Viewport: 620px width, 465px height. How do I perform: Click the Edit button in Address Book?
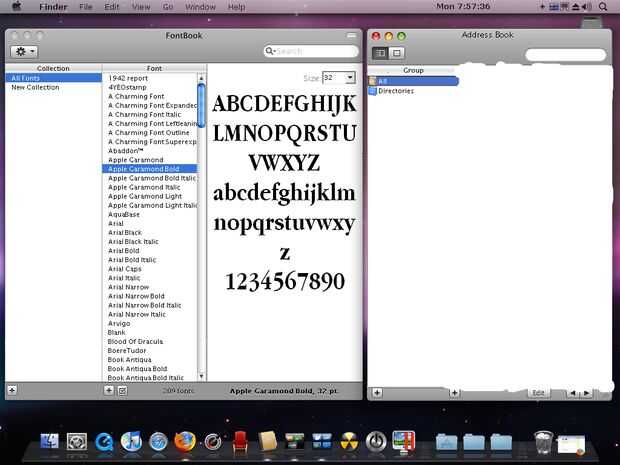click(538, 393)
